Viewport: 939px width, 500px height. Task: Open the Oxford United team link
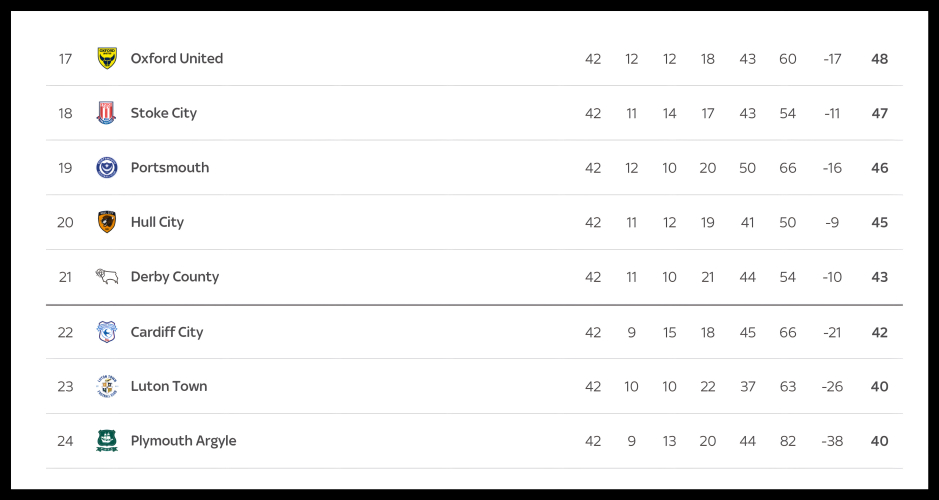click(x=177, y=58)
